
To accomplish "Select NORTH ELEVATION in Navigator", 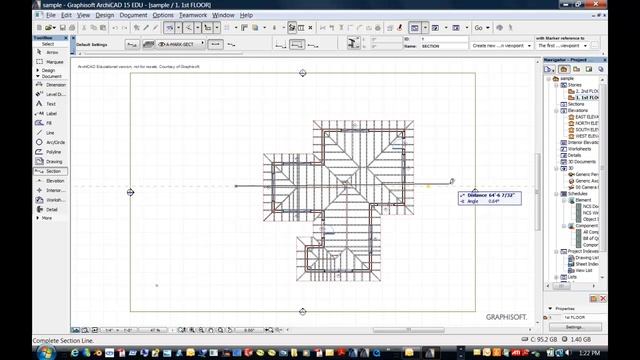I will click(584, 123).
